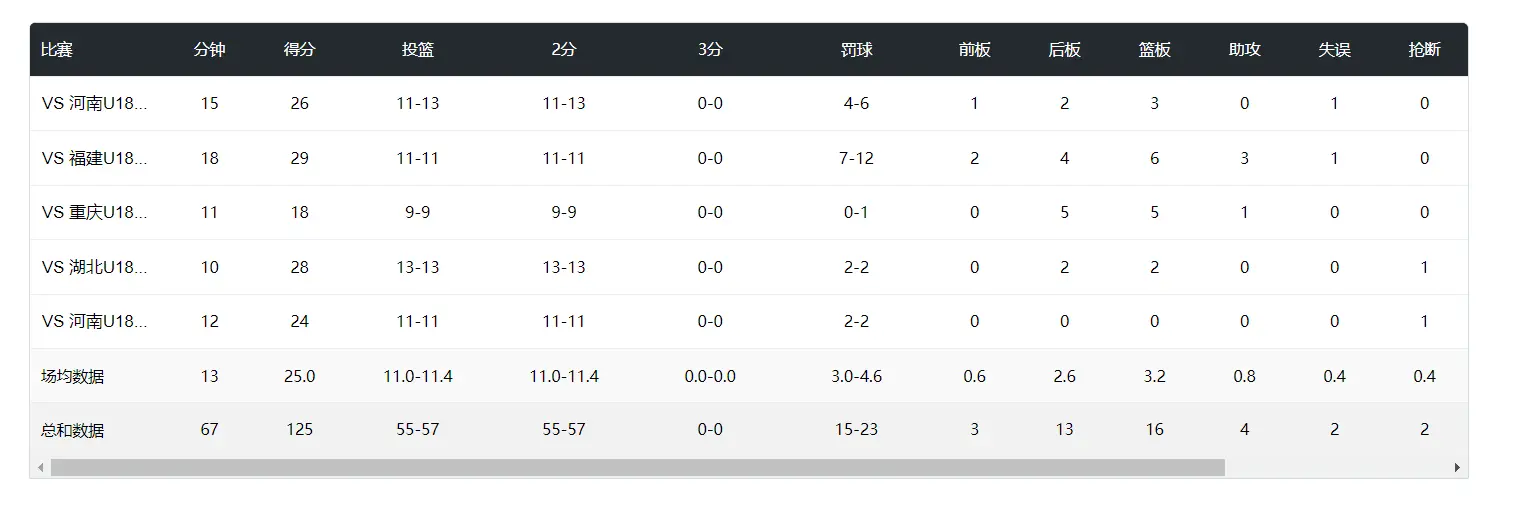Viewport: 1516px width, 513px height.
Task: Click the 失误 column header
Action: tap(1334, 50)
